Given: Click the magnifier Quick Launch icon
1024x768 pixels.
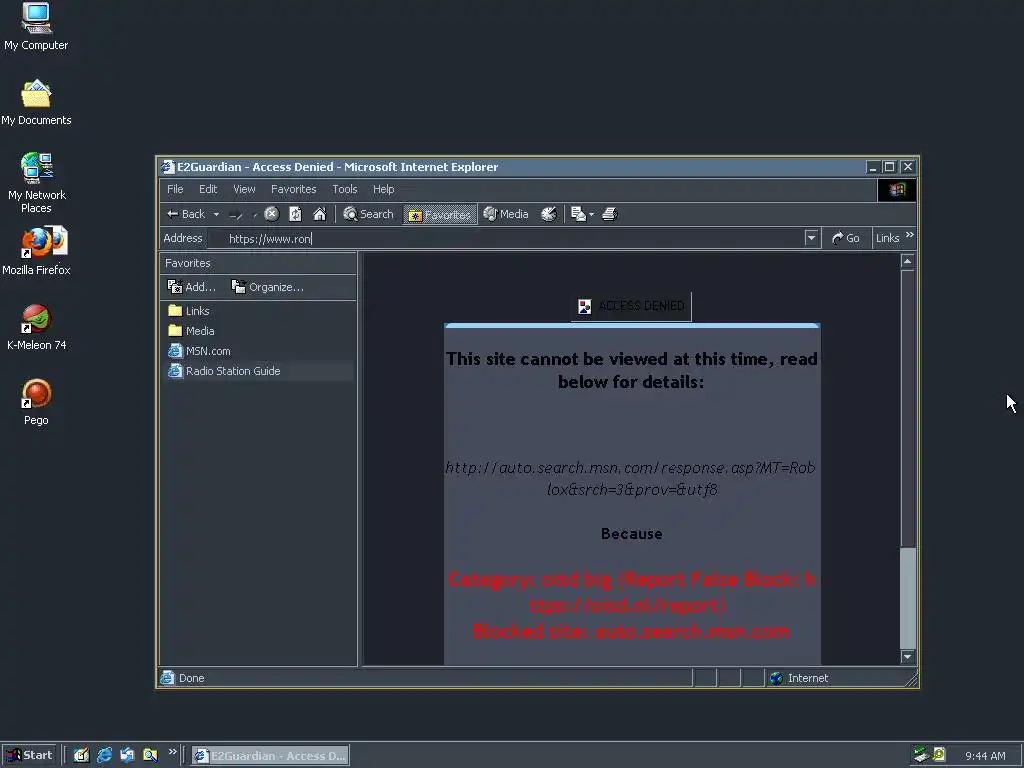Looking at the screenshot, I should (150, 756).
